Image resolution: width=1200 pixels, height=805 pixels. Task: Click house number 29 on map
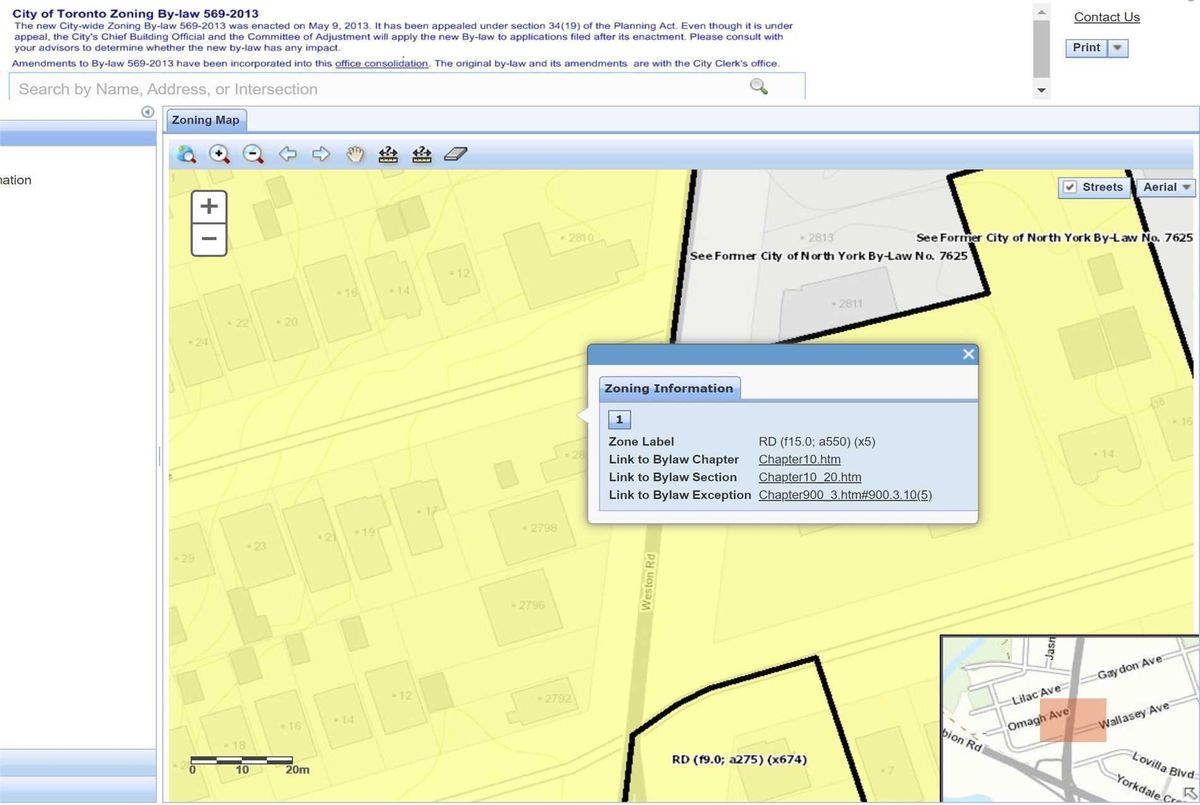[x=187, y=558]
